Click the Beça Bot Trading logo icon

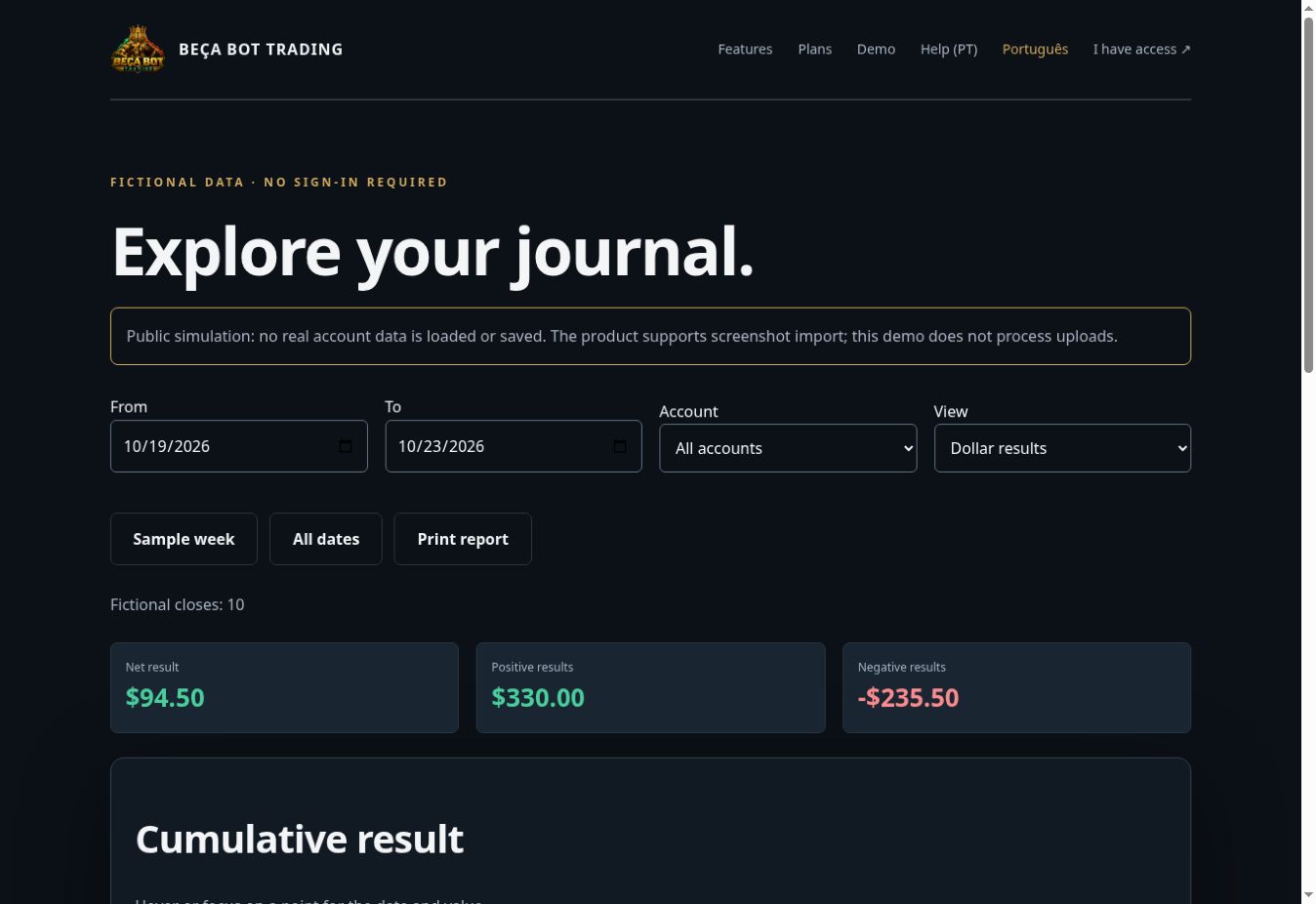coord(138,49)
